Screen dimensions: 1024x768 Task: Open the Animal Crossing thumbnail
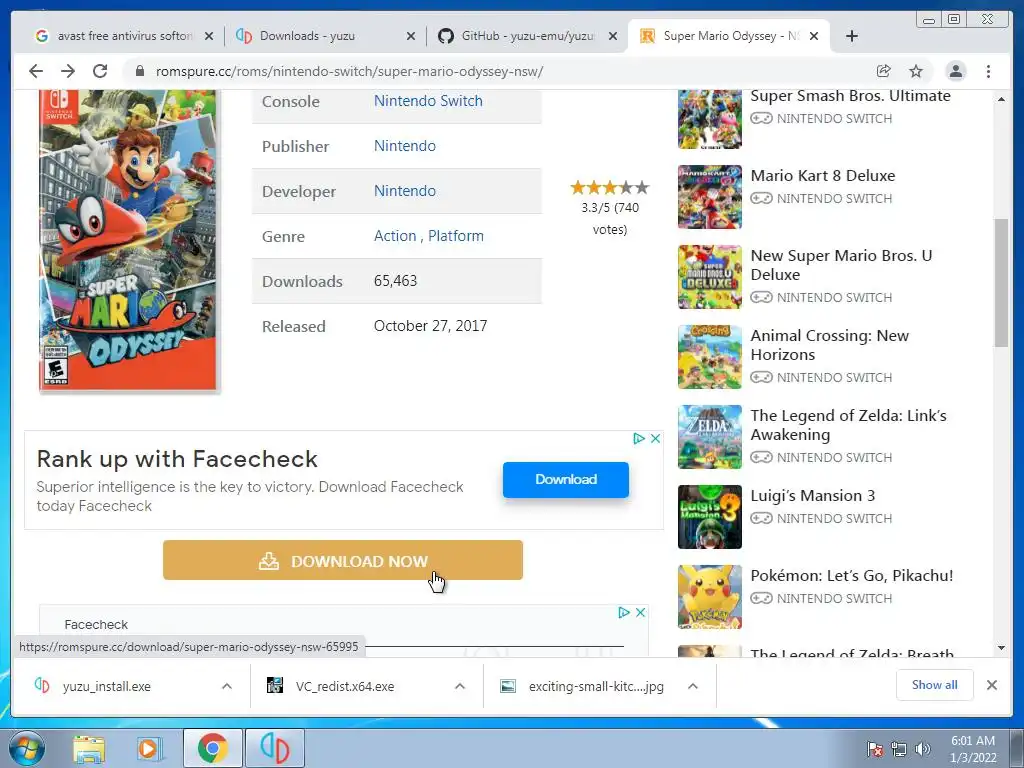pyautogui.click(x=710, y=357)
